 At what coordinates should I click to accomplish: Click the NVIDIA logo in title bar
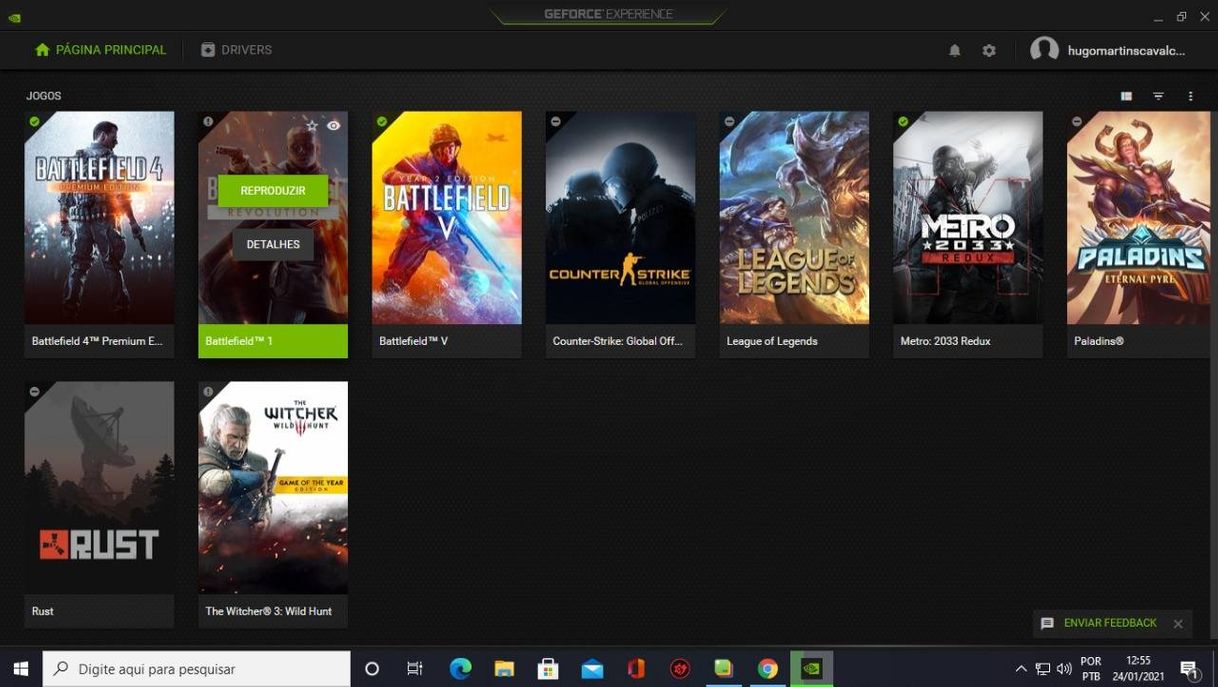[15, 17]
